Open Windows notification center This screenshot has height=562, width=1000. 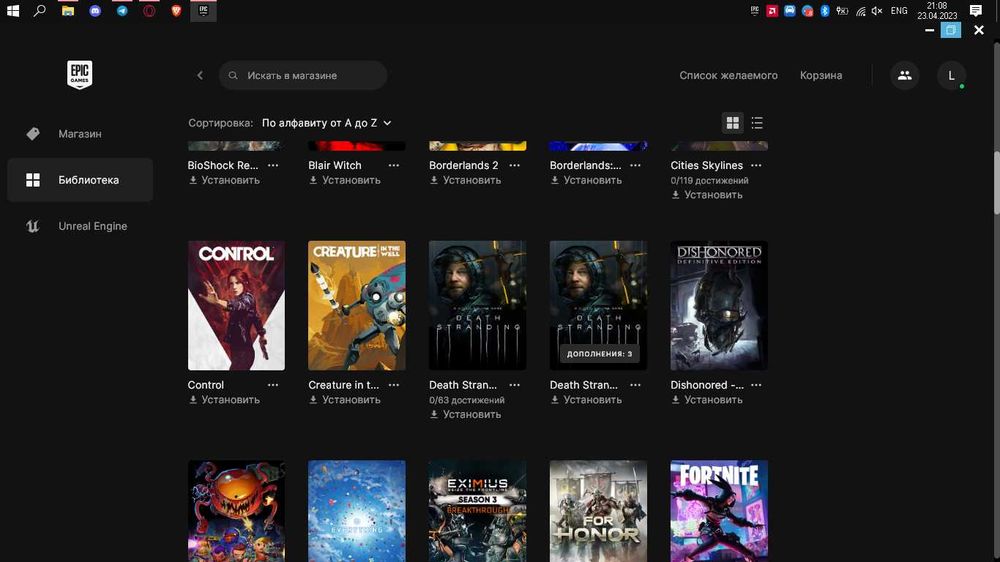[x=976, y=10]
